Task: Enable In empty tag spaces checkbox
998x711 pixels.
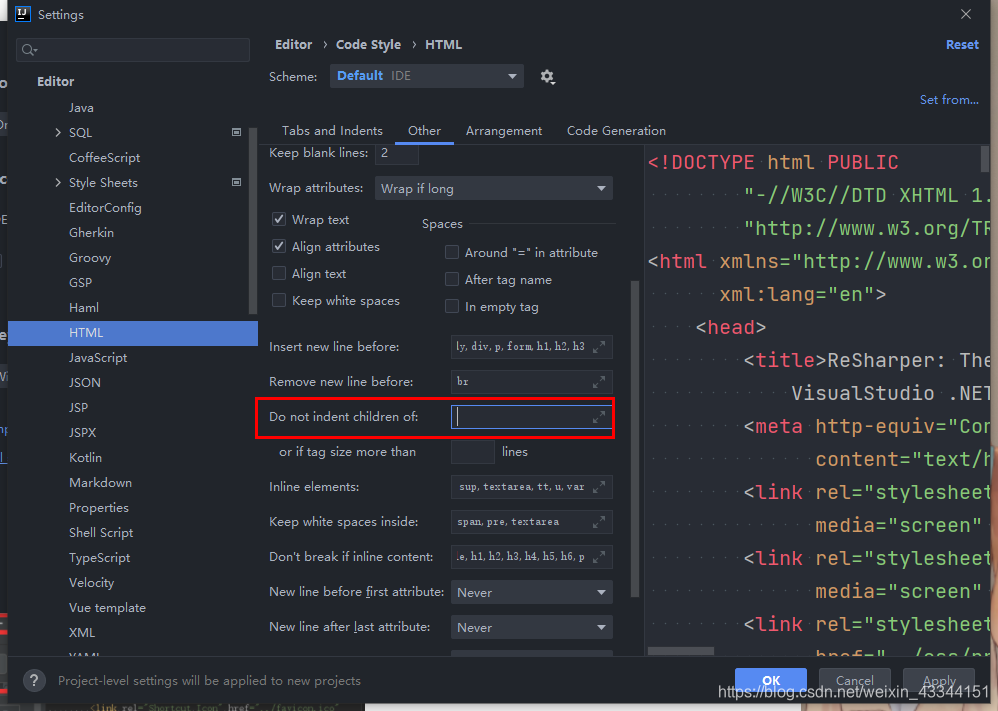Action: 452,307
